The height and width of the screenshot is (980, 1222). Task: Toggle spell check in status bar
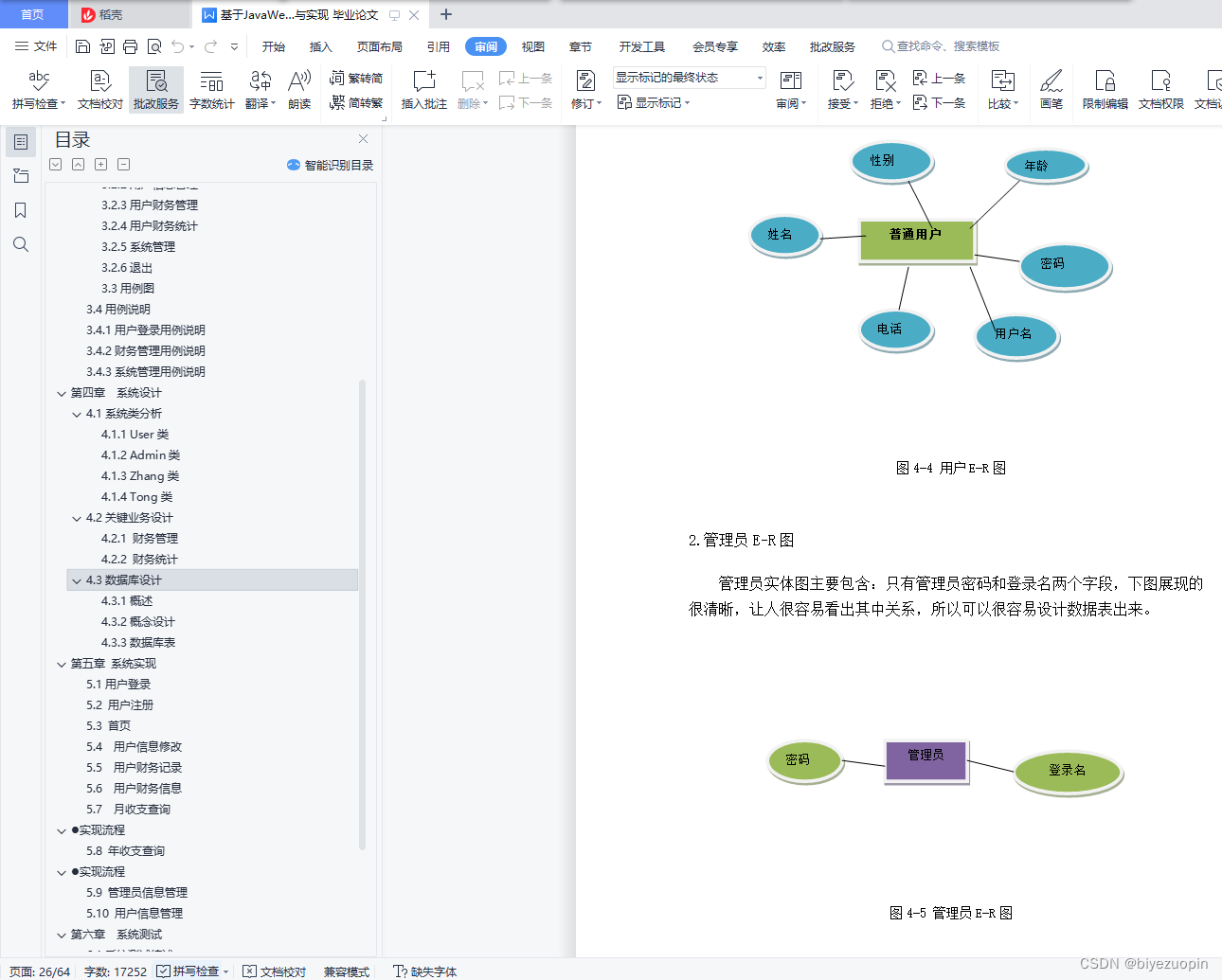pos(192,971)
